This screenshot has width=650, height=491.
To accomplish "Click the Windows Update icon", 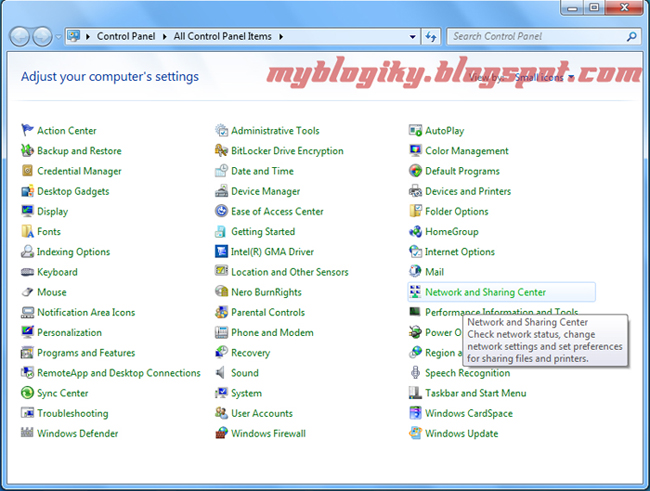I will pos(415,433).
